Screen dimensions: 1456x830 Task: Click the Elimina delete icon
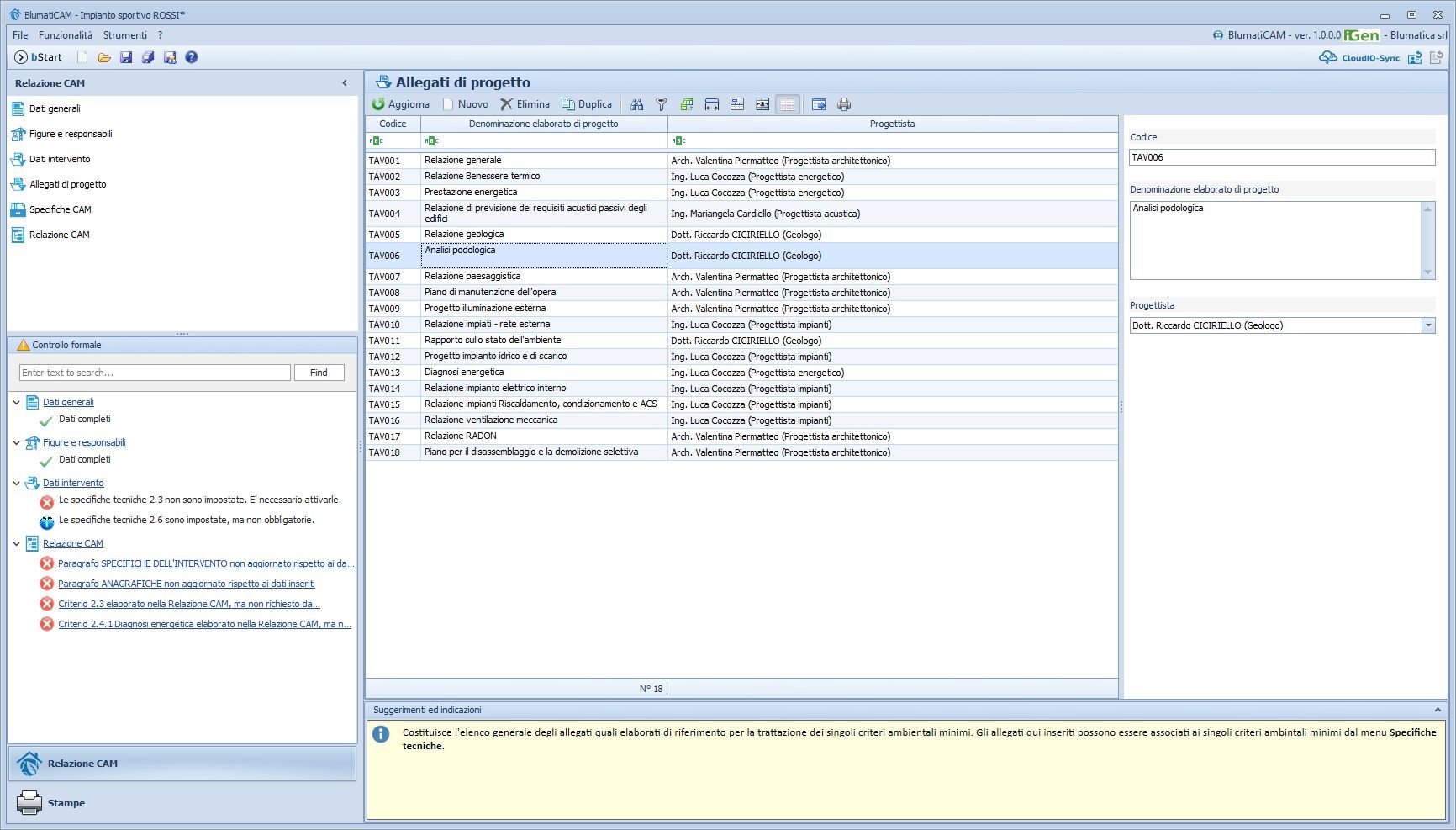pyautogui.click(x=506, y=104)
